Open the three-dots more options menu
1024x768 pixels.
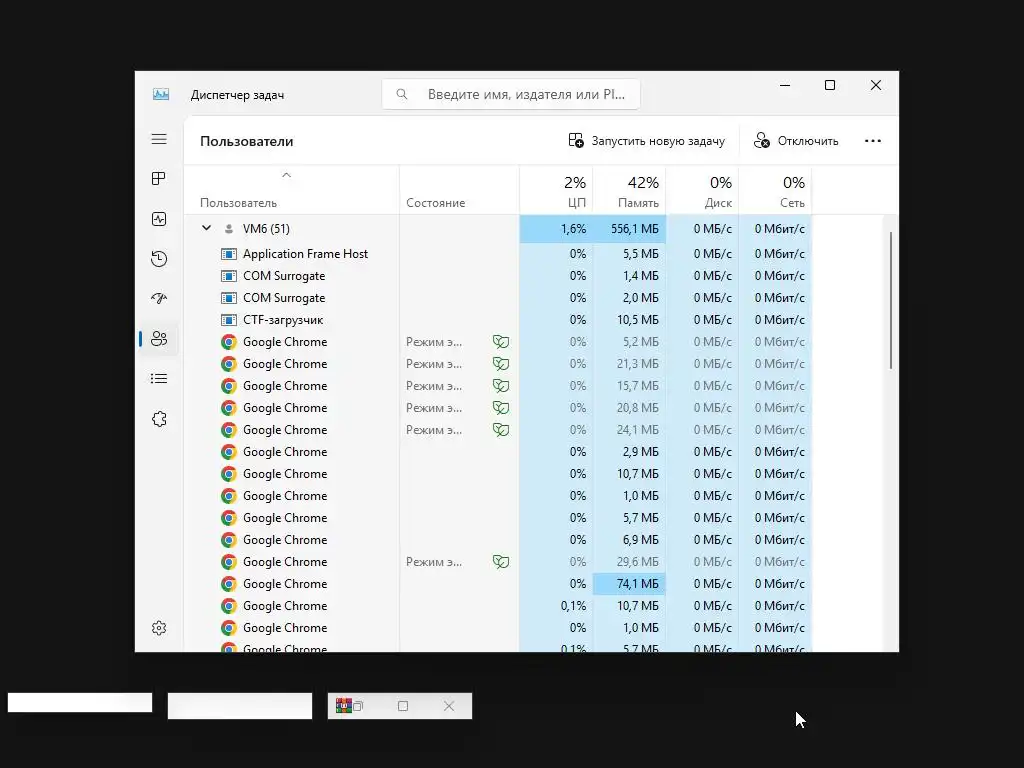tap(872, 141)
